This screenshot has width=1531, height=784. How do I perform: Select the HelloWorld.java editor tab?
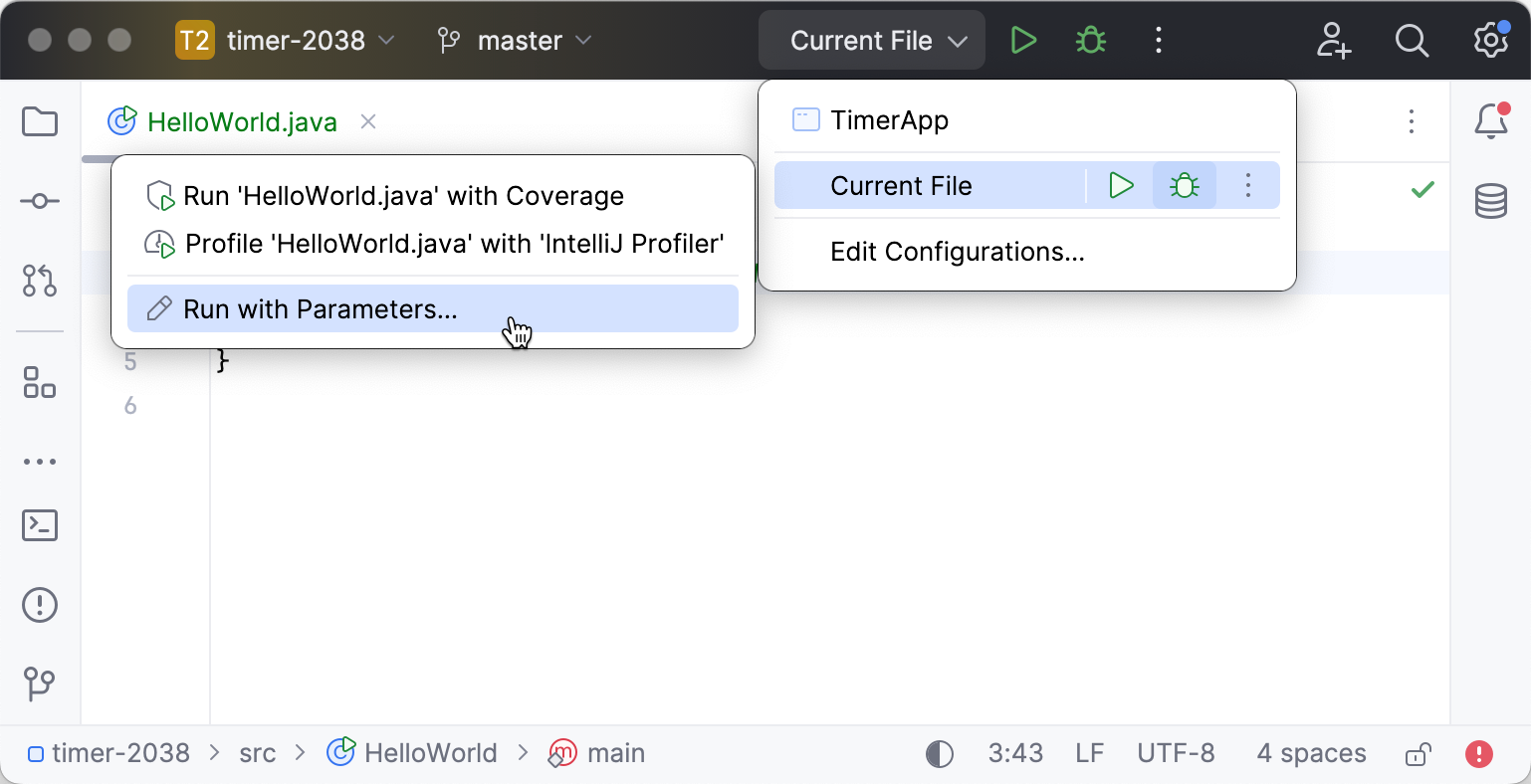[x=242, y=121]
